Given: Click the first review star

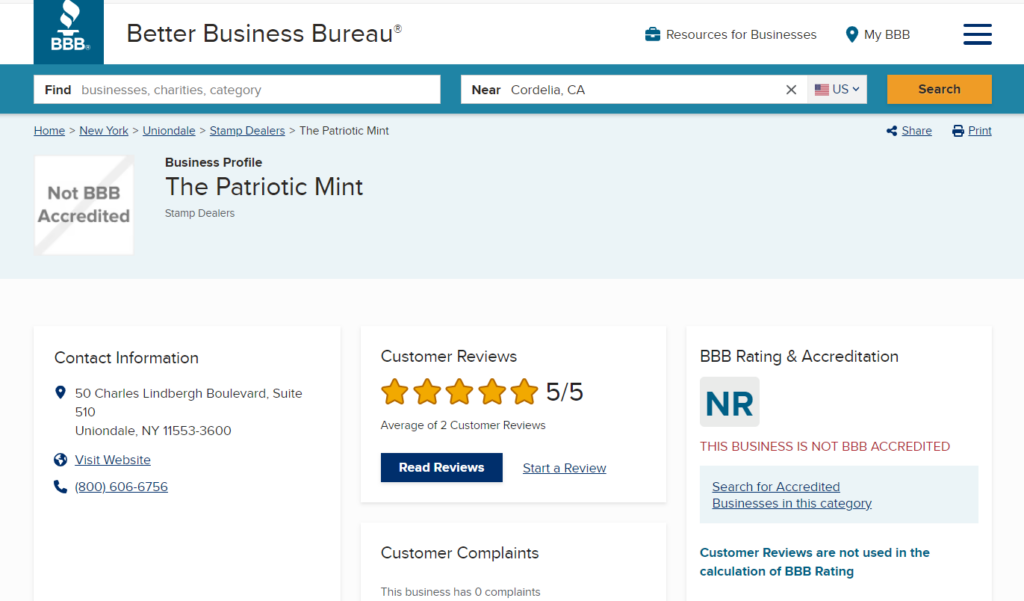Looking at the screenshot, I should (394, 392).
